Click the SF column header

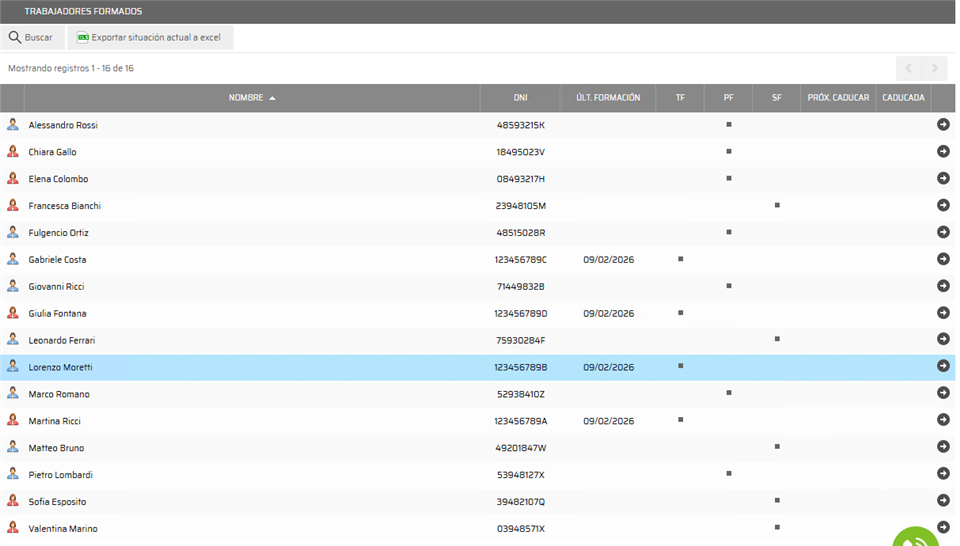777,98
